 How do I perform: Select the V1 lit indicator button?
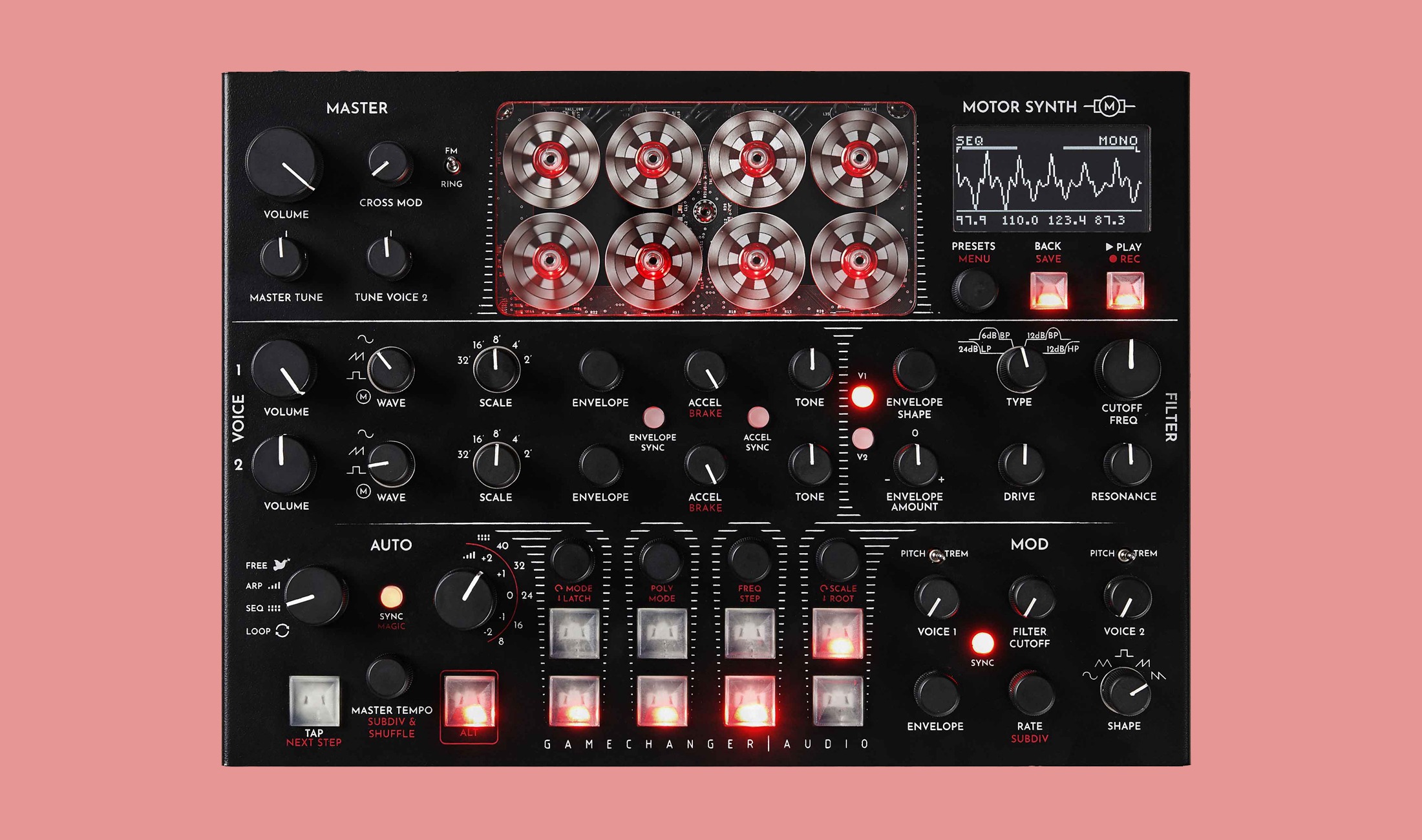point(862,397)
